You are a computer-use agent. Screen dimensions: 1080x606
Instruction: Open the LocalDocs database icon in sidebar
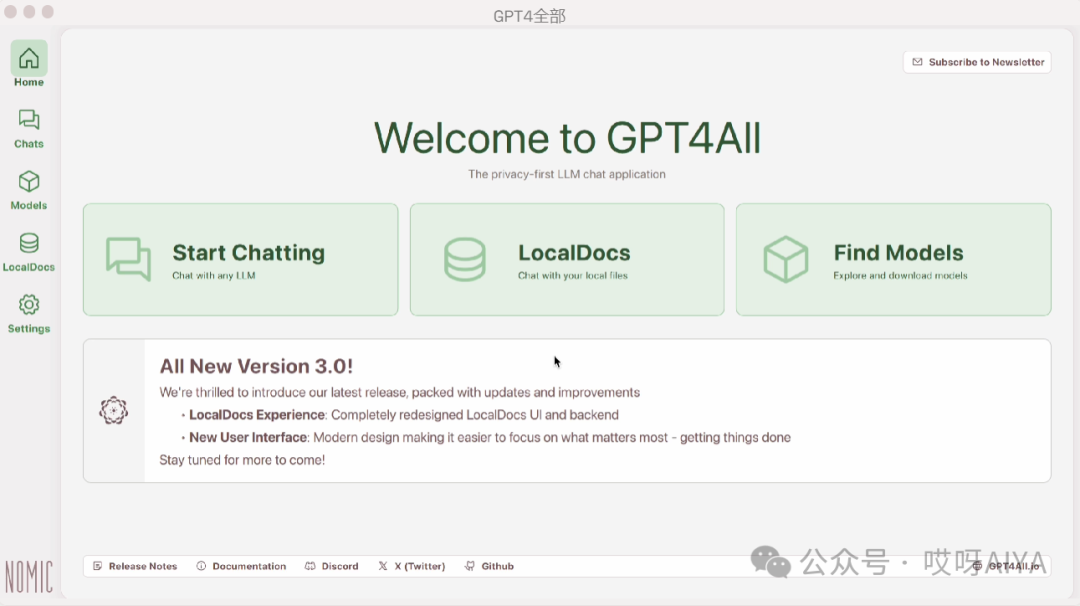(29, 244)
